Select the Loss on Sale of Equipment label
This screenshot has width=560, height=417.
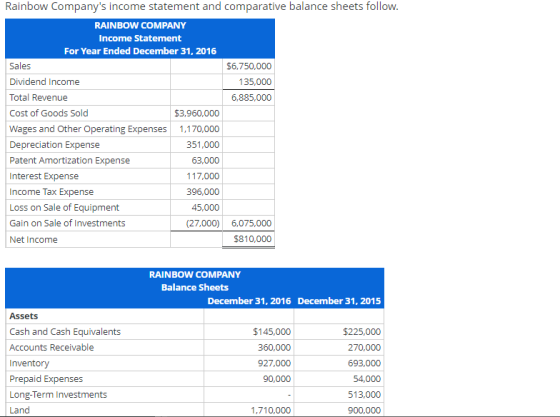[64, 207]
